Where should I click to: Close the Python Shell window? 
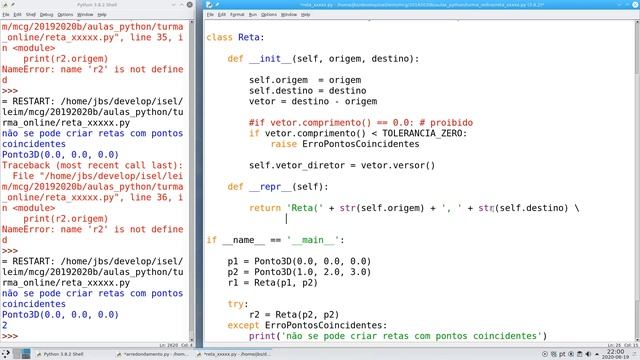click(190, 4)
